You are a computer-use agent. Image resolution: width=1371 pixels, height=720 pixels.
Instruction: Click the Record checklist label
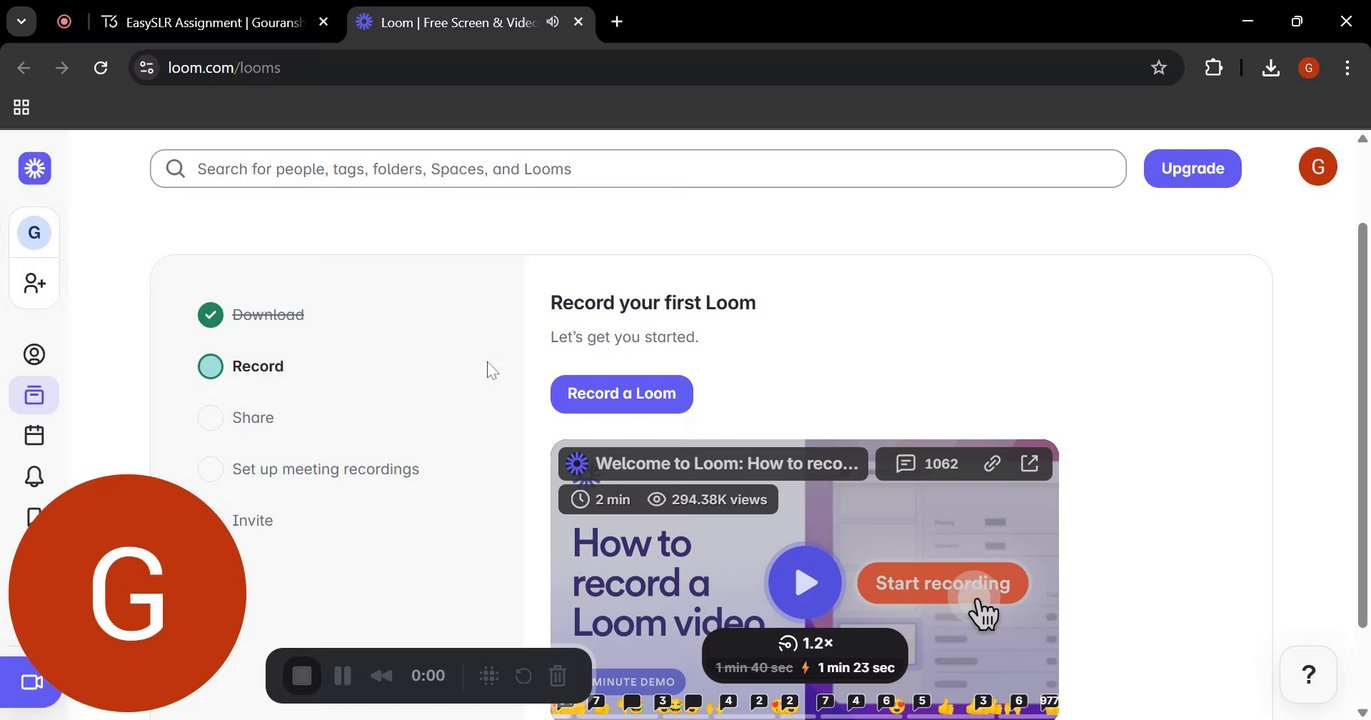[x=258, y=366]
